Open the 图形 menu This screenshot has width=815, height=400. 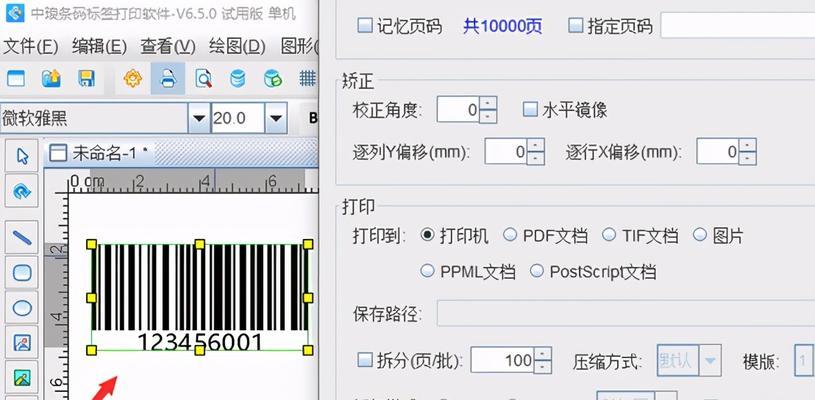tap(299, 47)
